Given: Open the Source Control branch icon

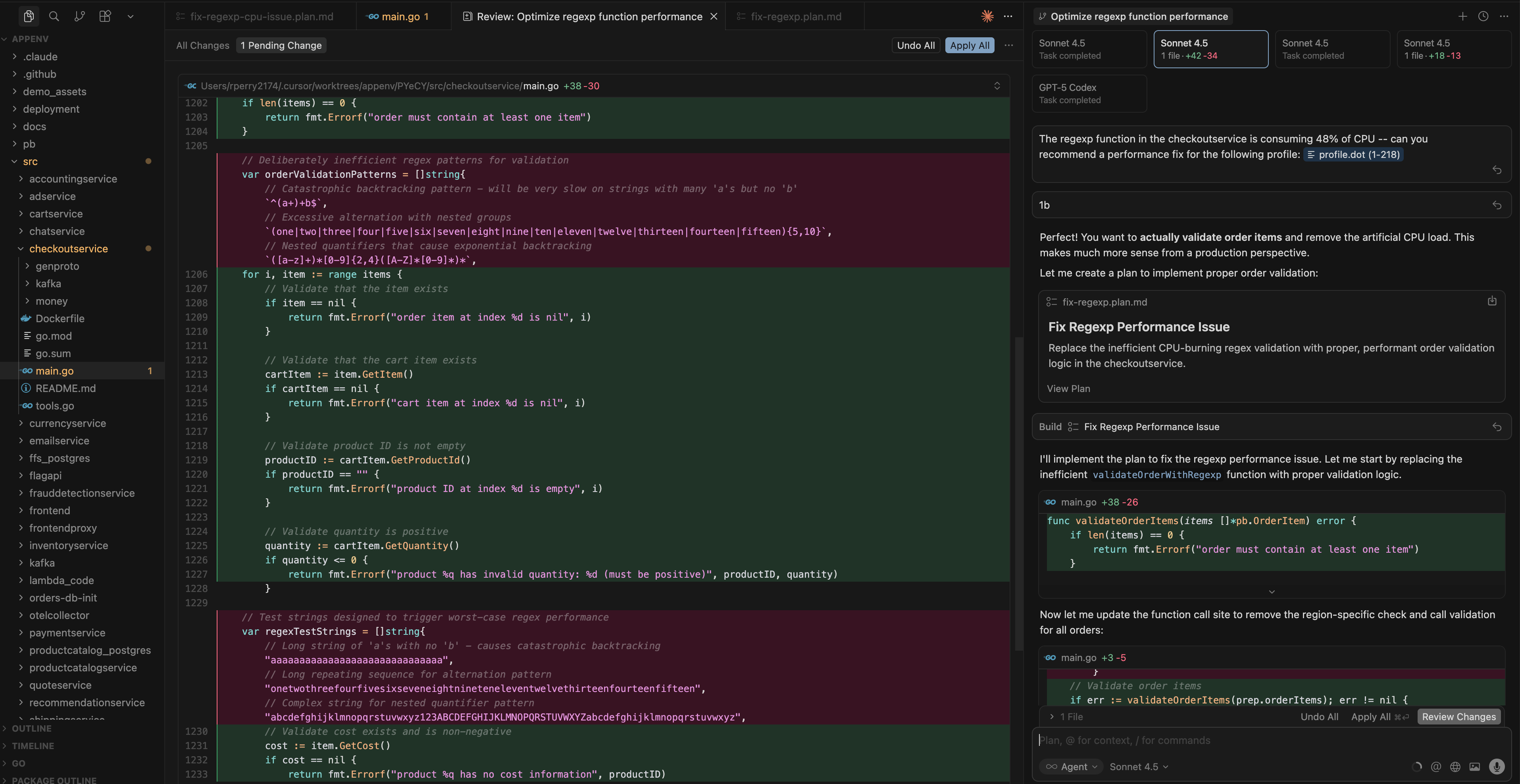Looking at the screenshot, I should coord(79,17).
